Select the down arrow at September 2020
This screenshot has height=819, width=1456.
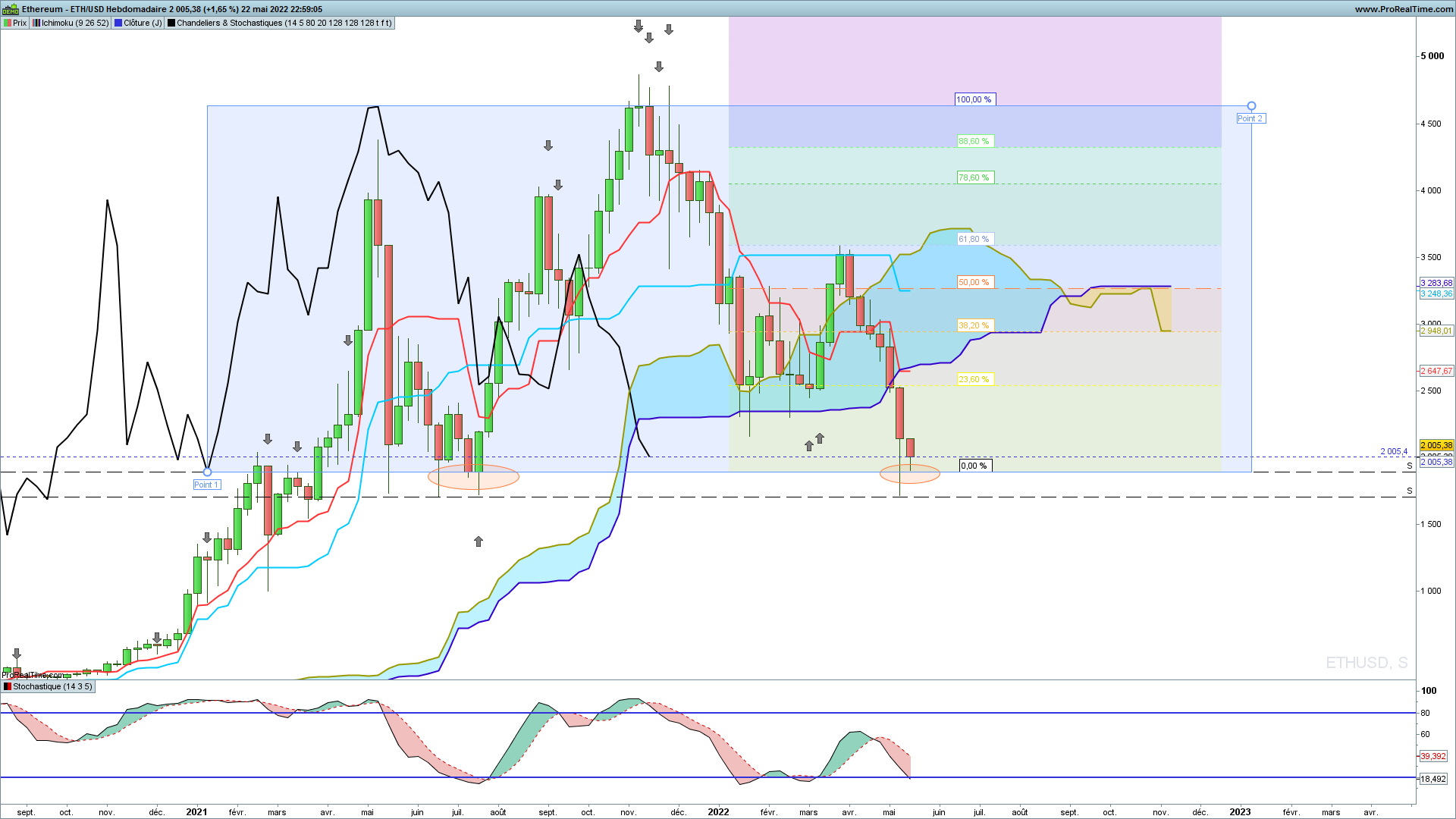tap(17, 654)
